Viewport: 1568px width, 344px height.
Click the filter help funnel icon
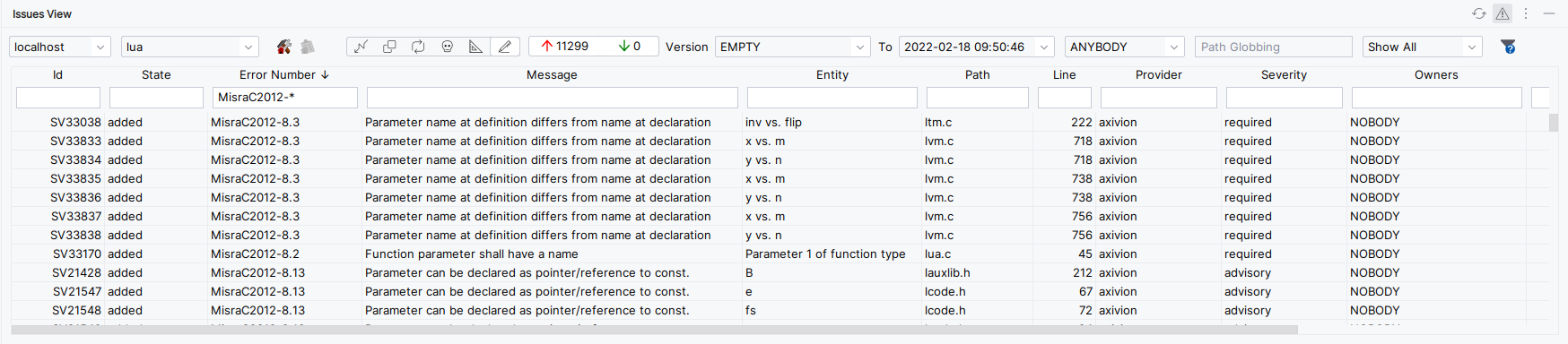tap(1508, 47)
